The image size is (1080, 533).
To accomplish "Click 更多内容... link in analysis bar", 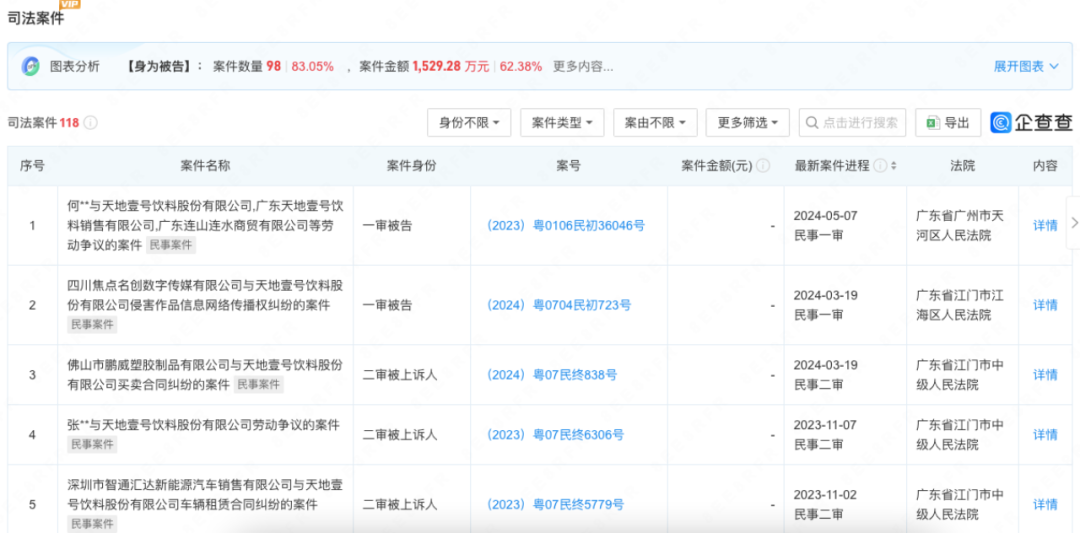I will (583, 67).
